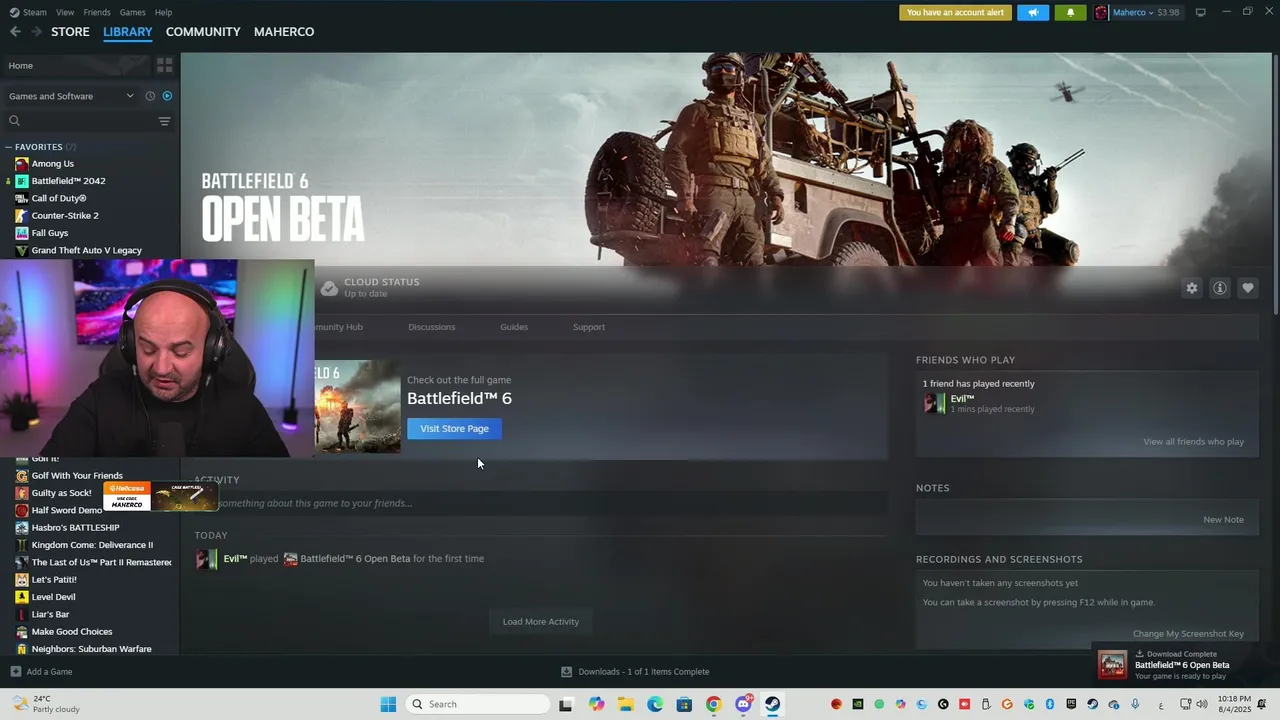Open Google Chrome from the taskbar
Screen dimensions: 1280x720
(x=713, y=704)
